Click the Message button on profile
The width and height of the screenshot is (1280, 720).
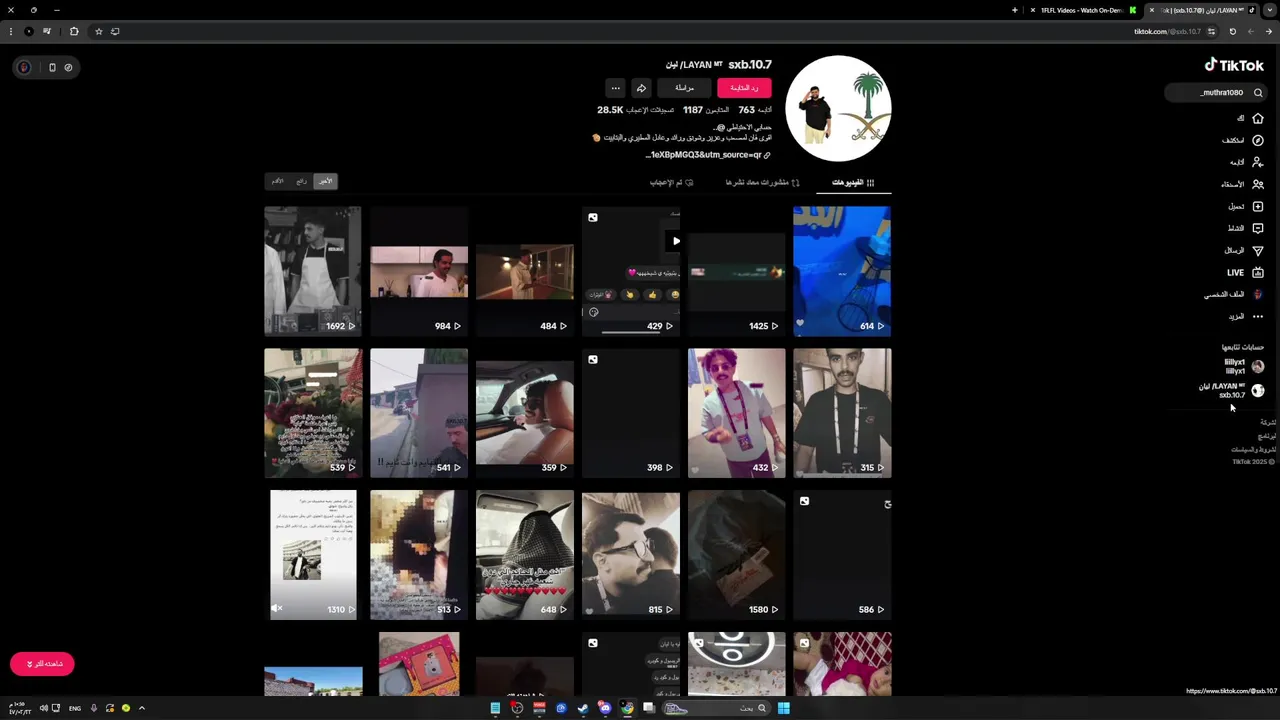pos(684,88)
